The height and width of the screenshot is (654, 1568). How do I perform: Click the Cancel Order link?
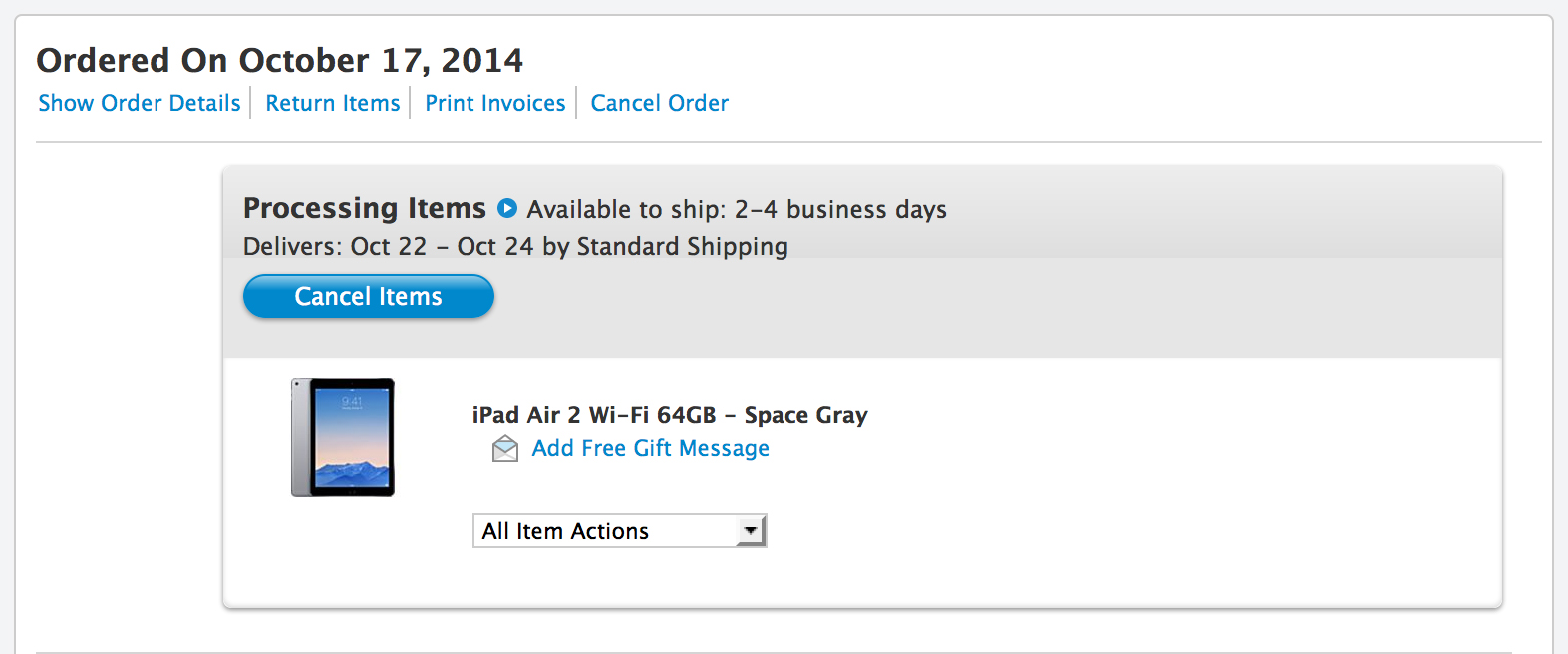660,103
